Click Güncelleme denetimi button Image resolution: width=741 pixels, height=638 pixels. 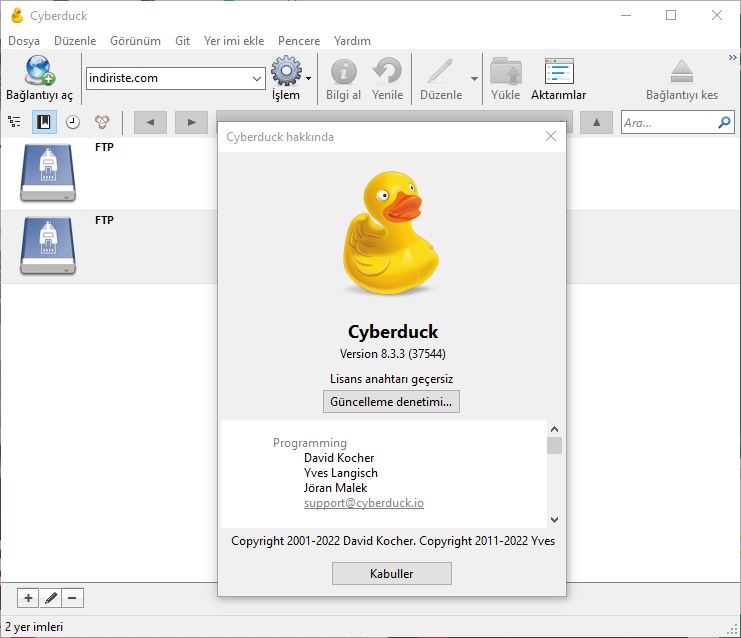(391, 402)
